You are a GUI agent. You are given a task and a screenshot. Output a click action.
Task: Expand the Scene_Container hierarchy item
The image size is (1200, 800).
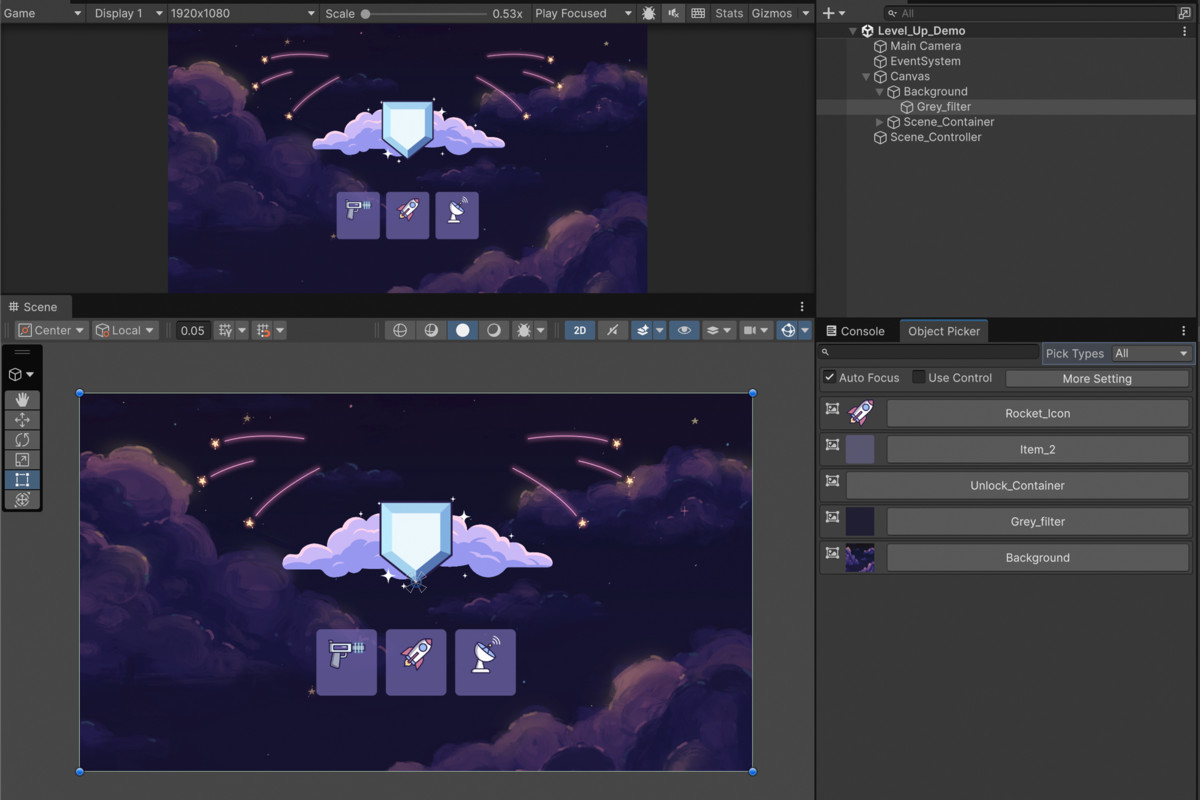880,122
